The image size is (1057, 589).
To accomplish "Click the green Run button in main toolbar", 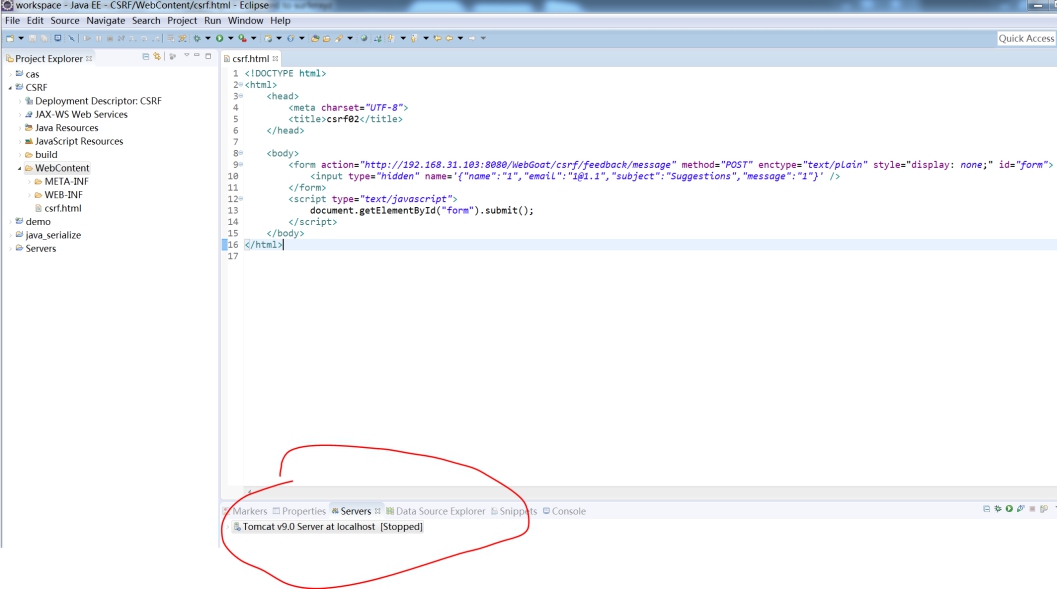I will tap(219, 38).
